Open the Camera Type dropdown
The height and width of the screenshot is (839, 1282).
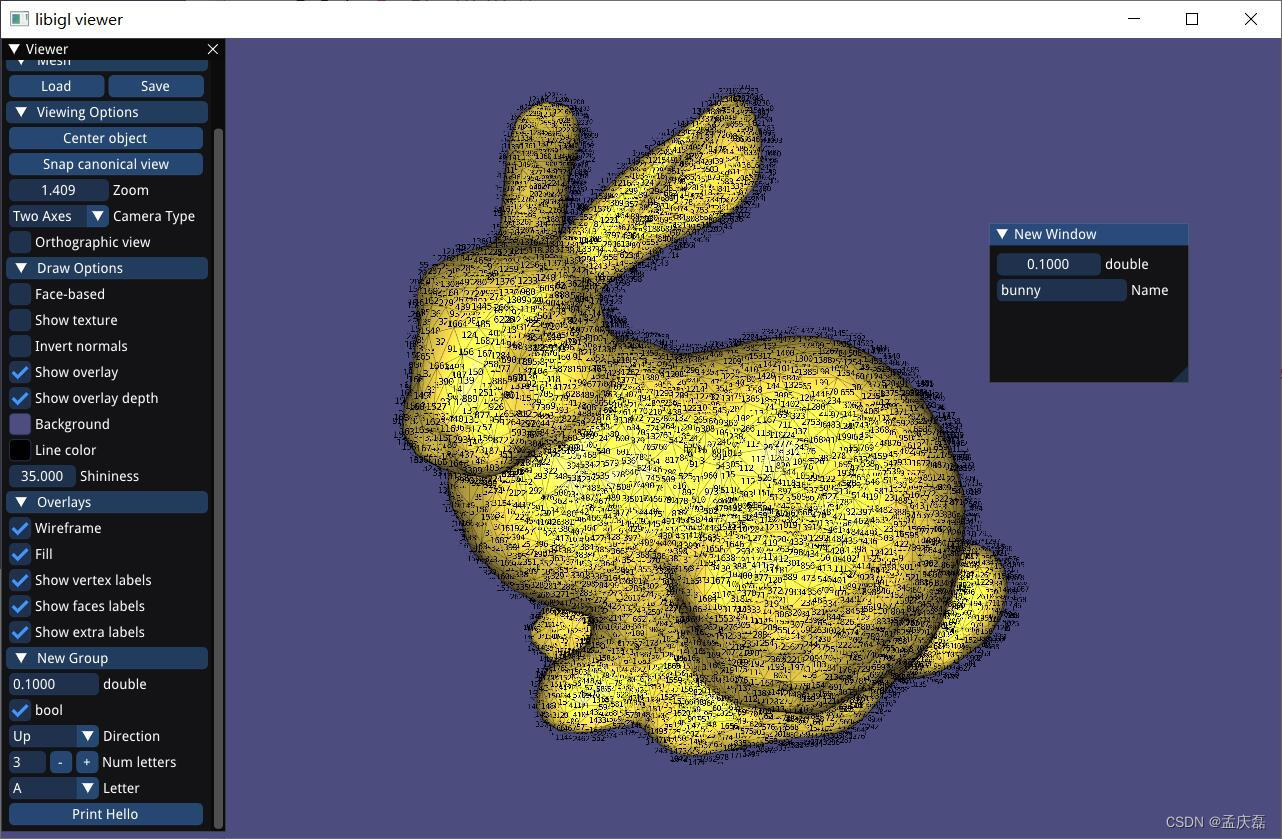point(58,216)
